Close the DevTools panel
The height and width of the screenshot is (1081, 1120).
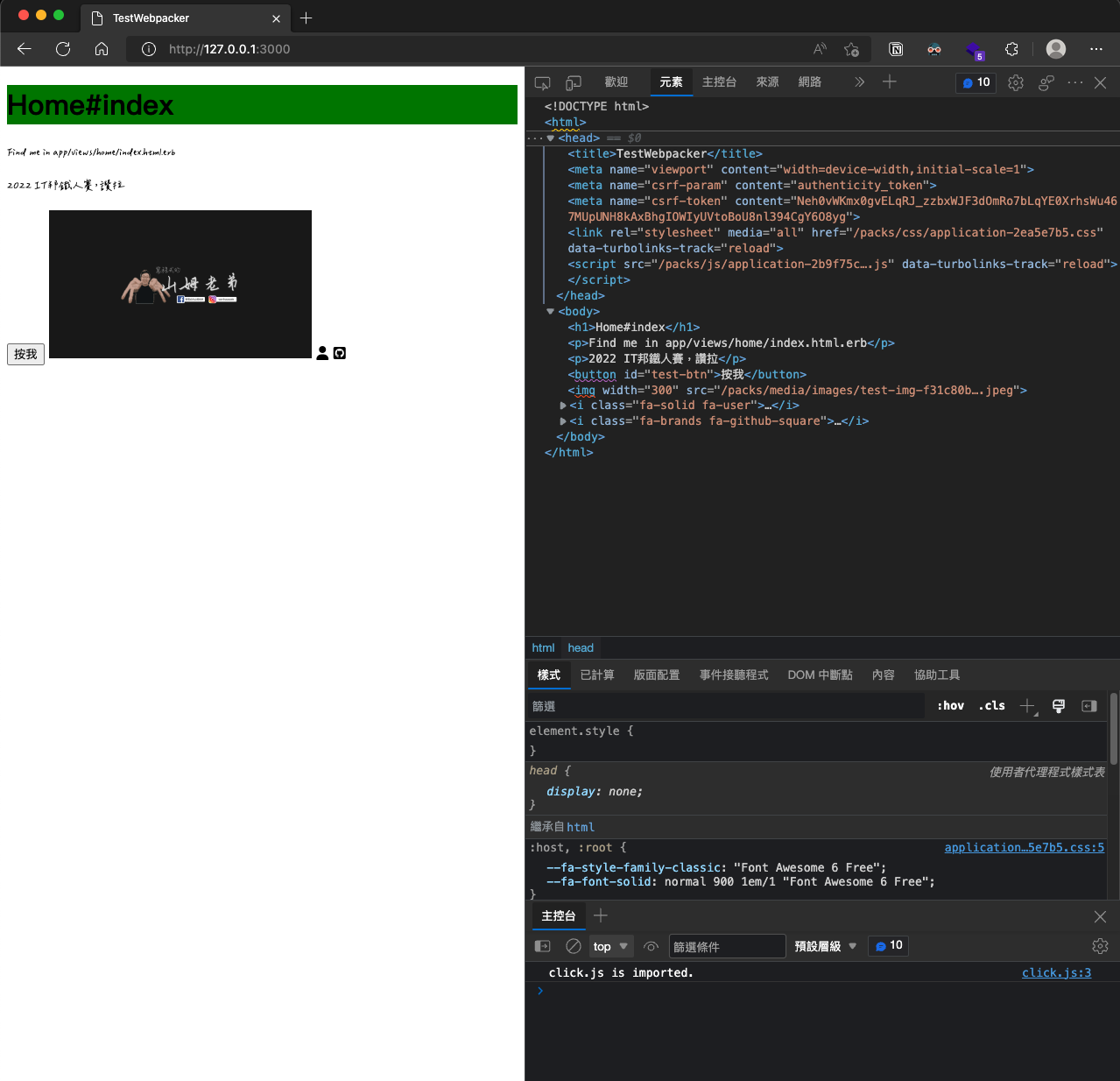tap(1101, 82)
